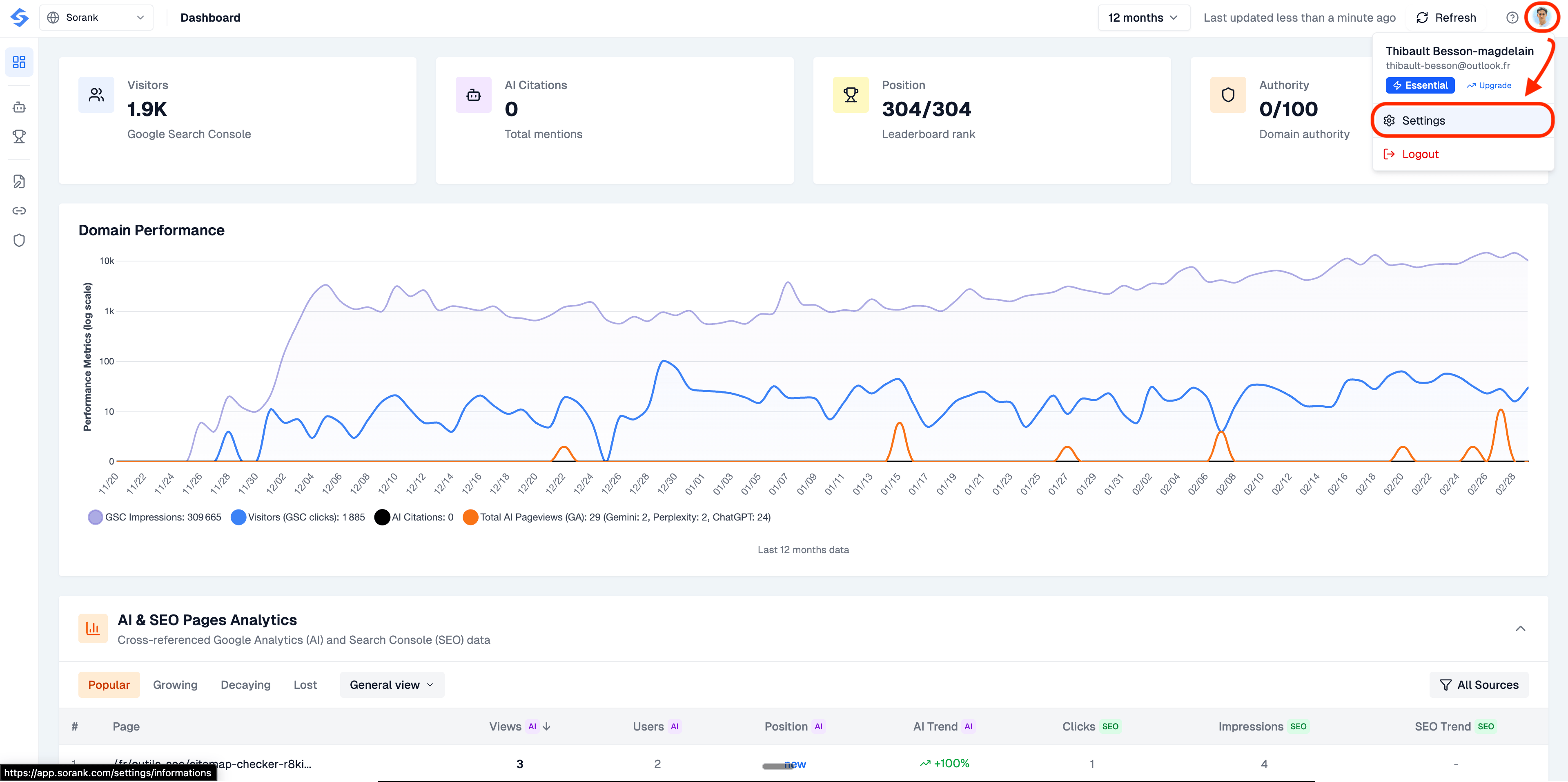Open the shield authority icon in sidebar
The width and height of the screenshot is (1568, 782).
[19, 240]
